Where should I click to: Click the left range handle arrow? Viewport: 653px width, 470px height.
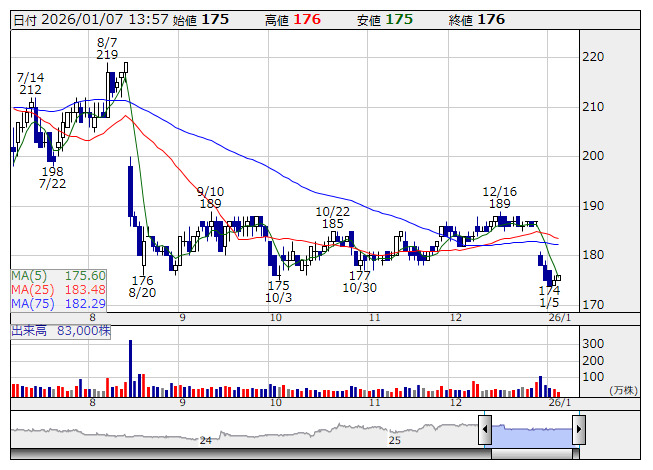(x=485, y=429)
